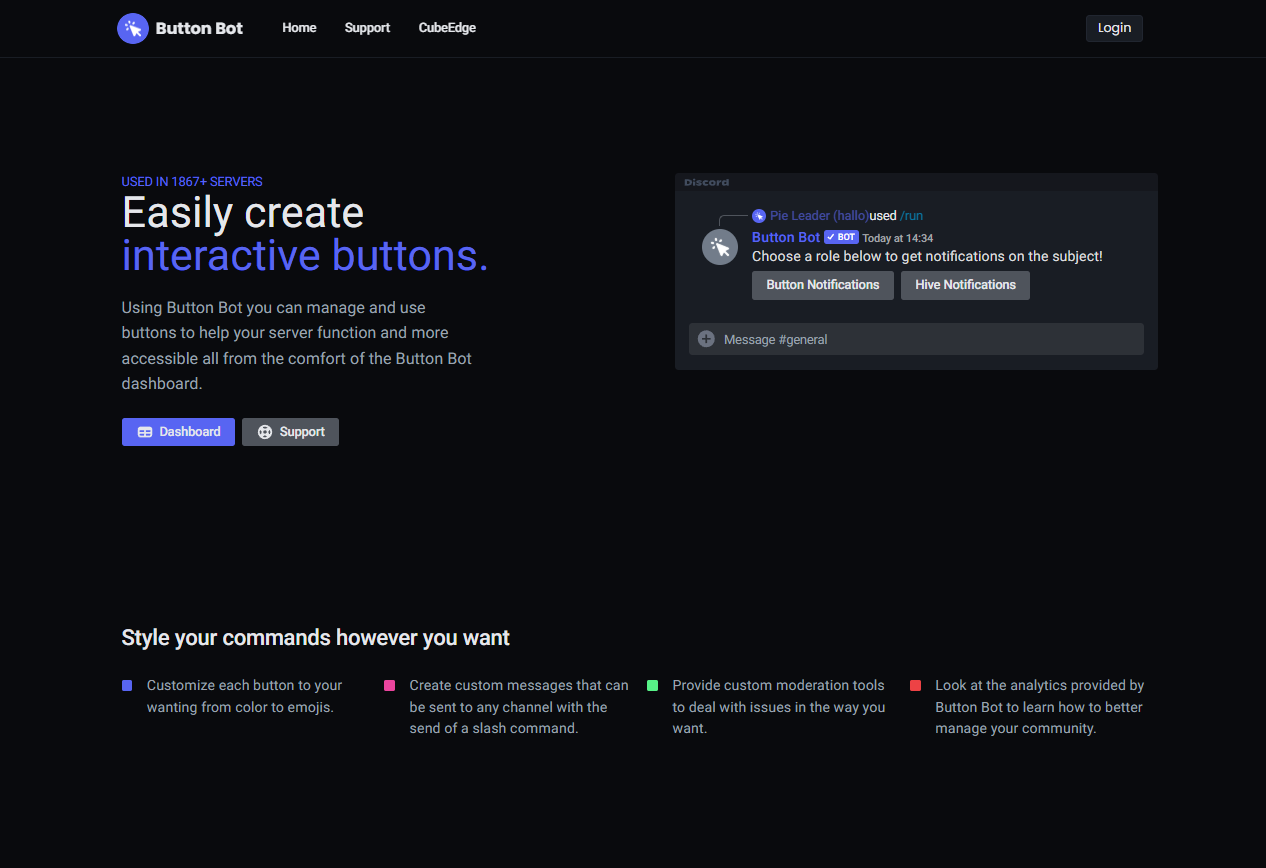Click Pie Leader's small avatar icon
Viewport: 1266px width, 868px height.
(759, 216)
